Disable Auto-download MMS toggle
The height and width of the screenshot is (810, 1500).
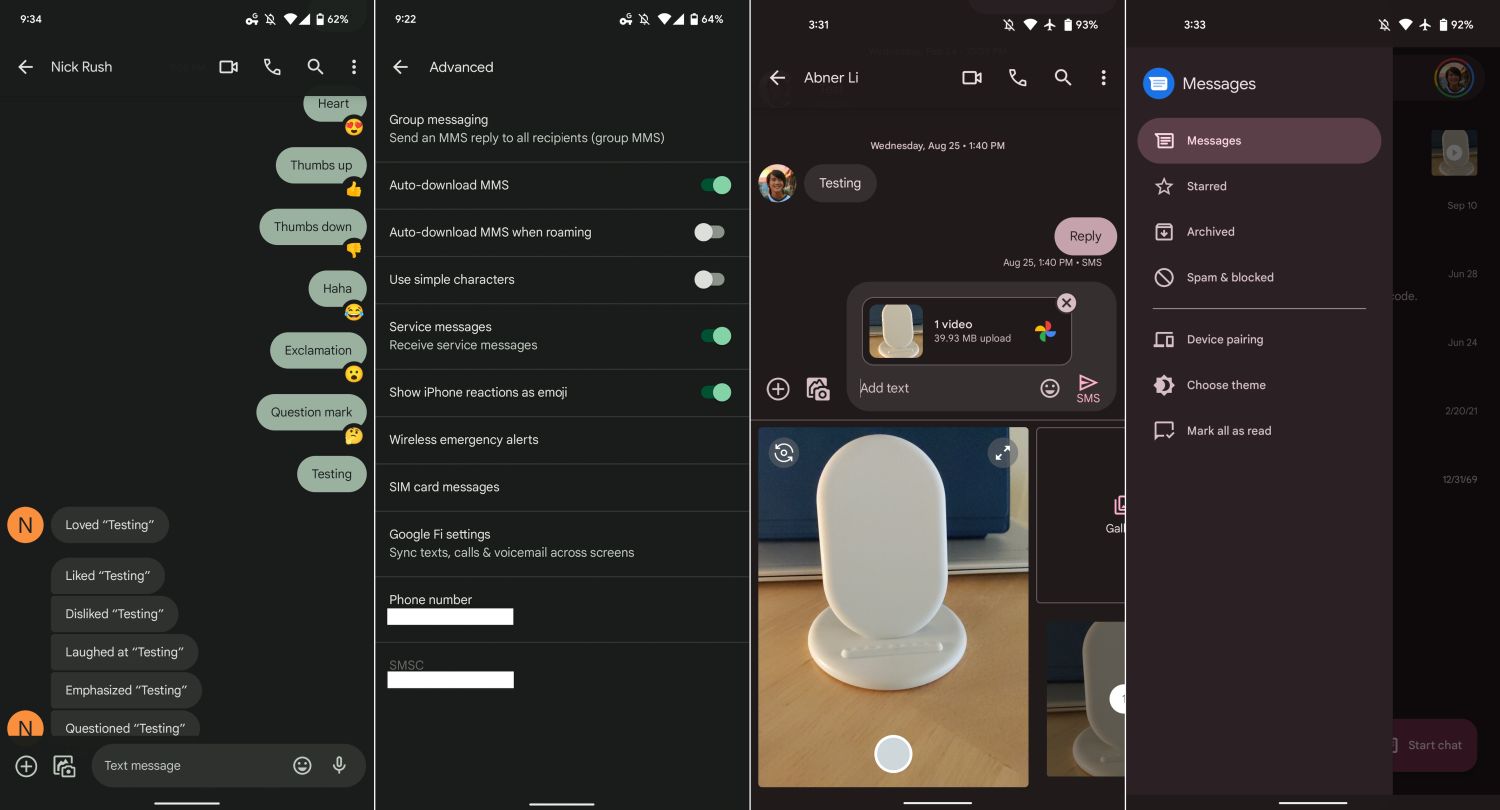(x=715, y=185)
